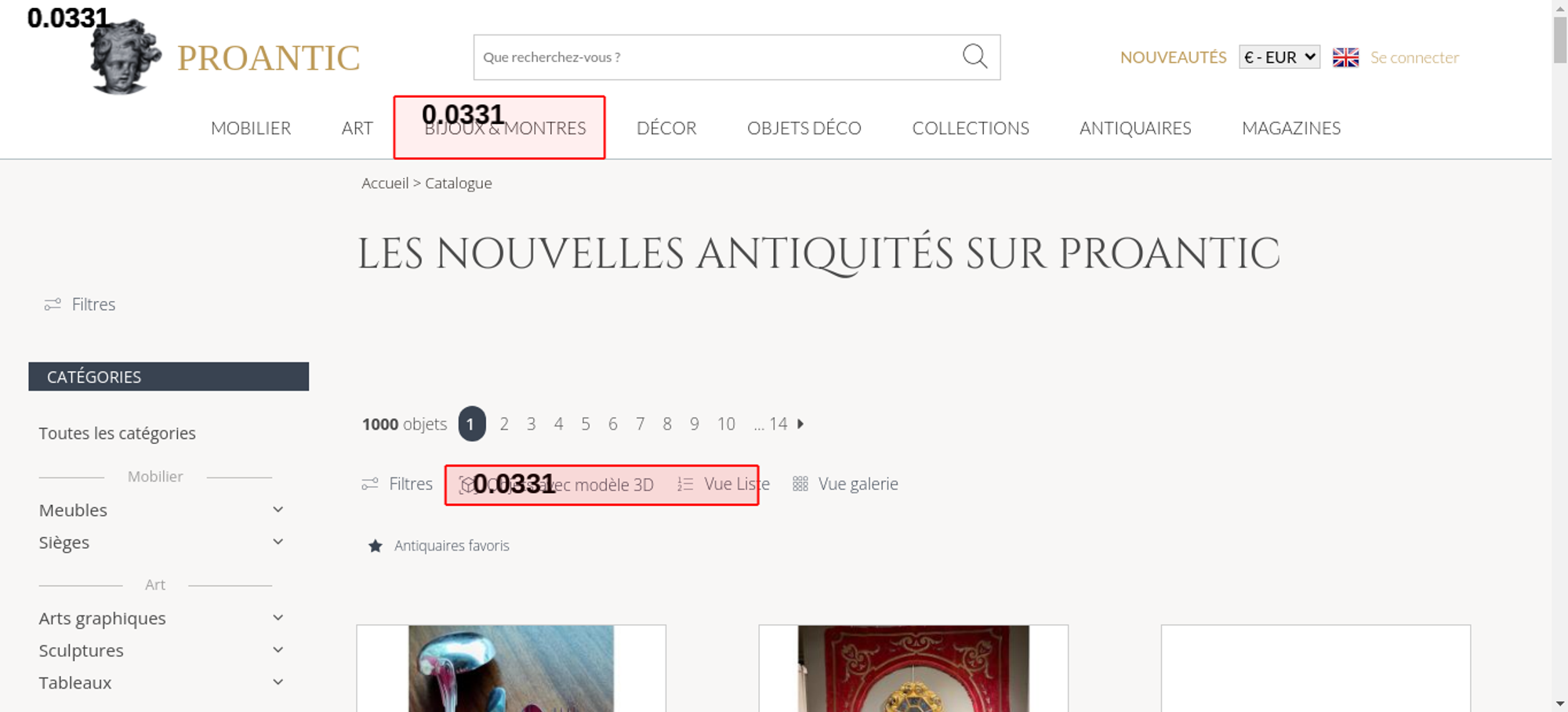Go to page 8 of results
The image size is (1568, 712).
tap(667, 423)
